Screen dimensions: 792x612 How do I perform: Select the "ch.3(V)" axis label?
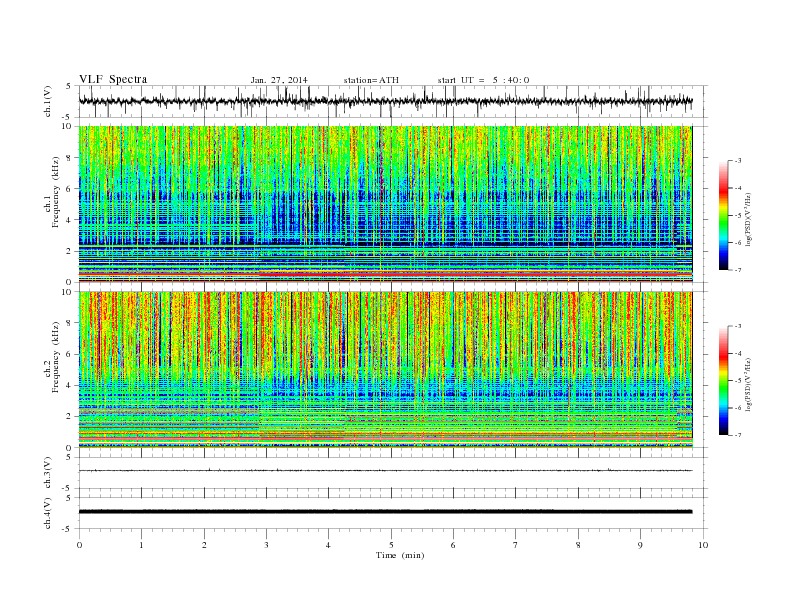click(48, 472)
